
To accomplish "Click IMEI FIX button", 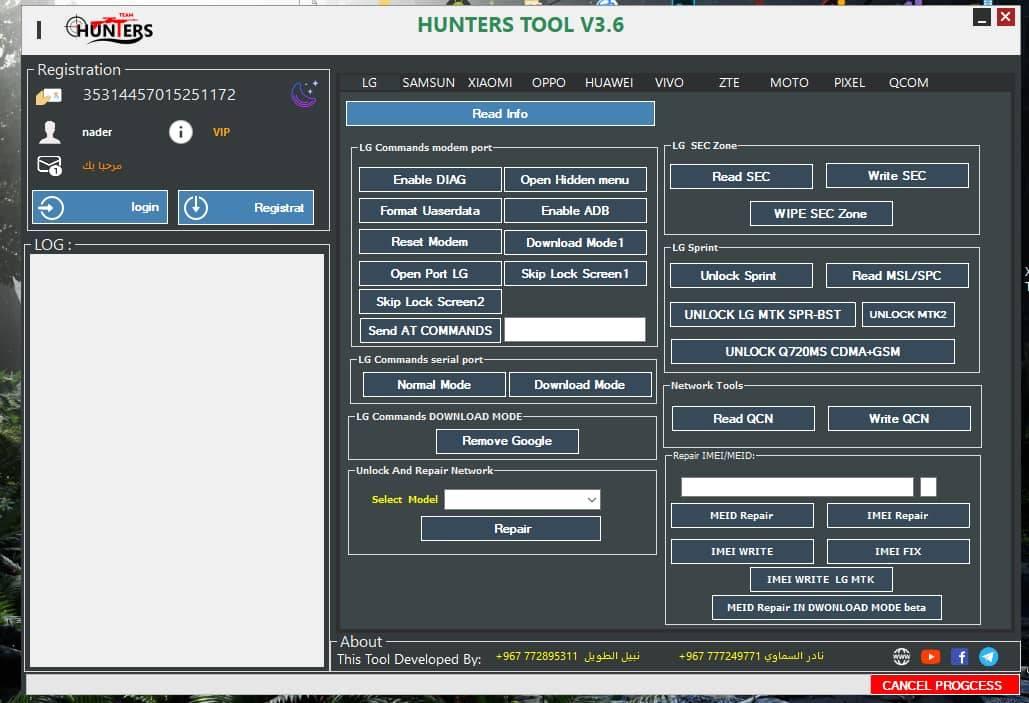I will click(898, 551).
